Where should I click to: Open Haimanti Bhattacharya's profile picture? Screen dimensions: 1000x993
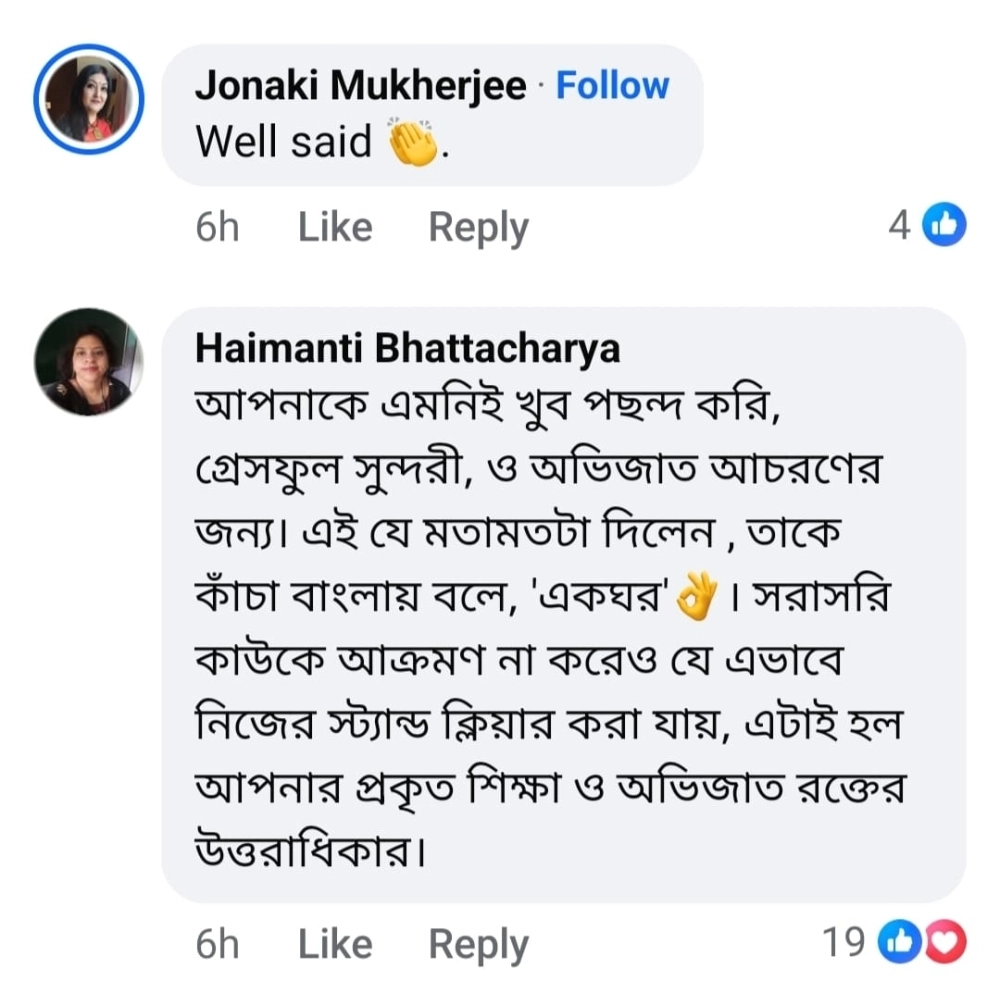coord(89,362)
